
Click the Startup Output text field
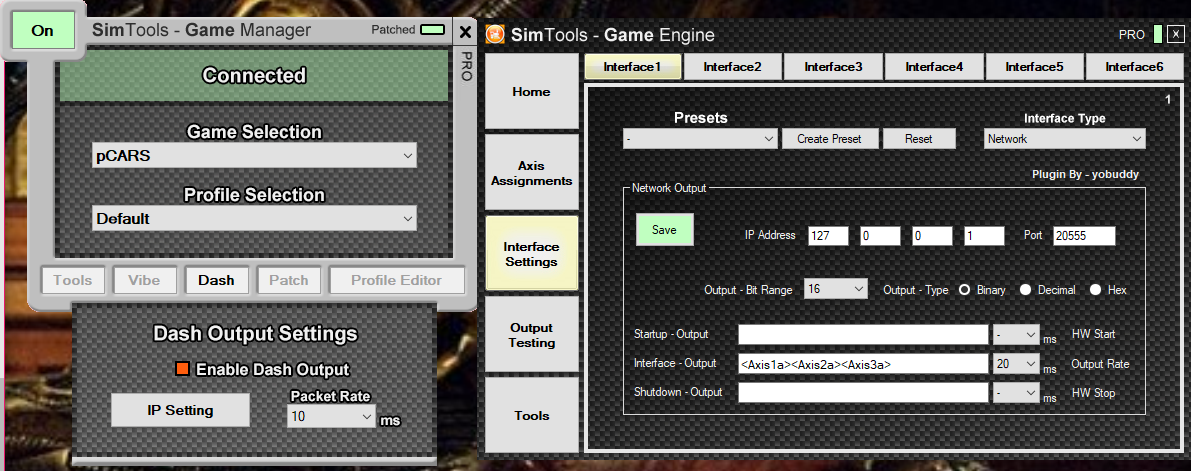(x=863, y=334)
